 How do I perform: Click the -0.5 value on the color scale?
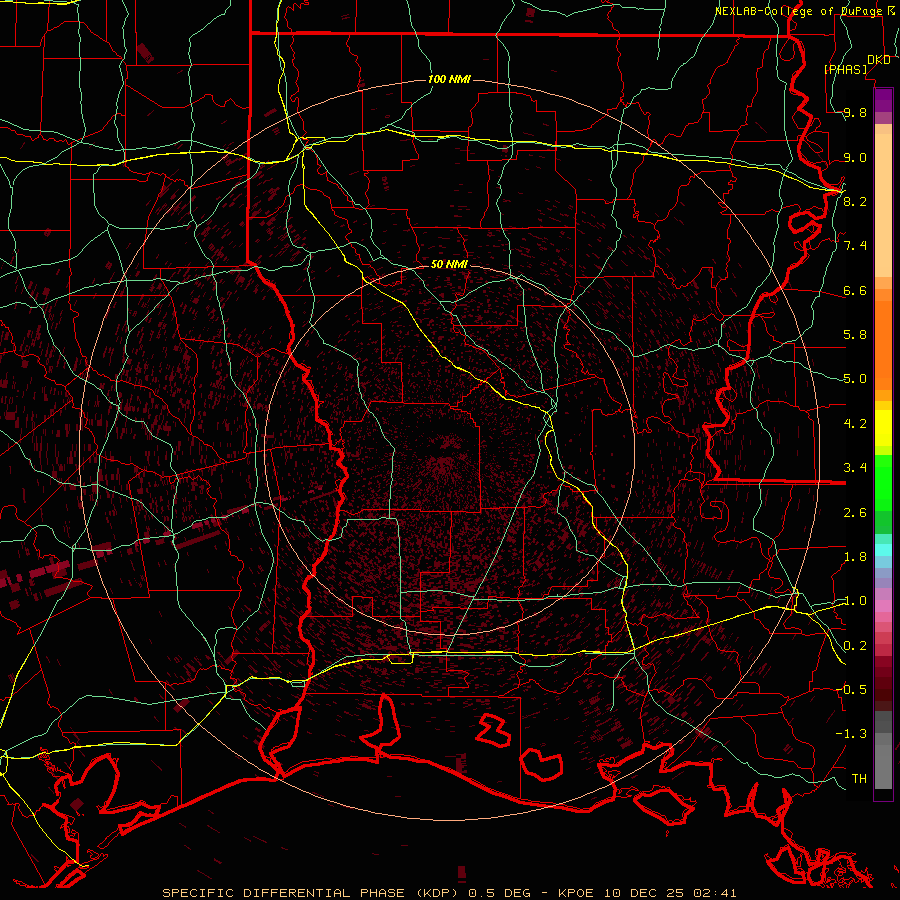851,690
